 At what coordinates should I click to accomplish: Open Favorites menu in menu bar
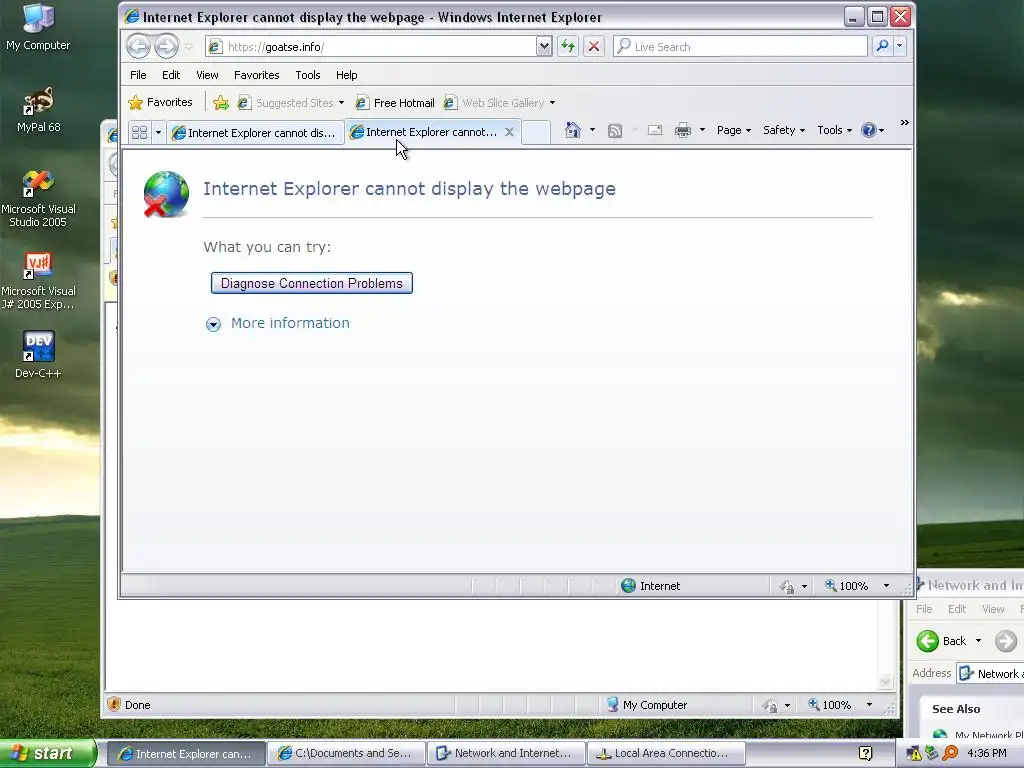(257, 75)
